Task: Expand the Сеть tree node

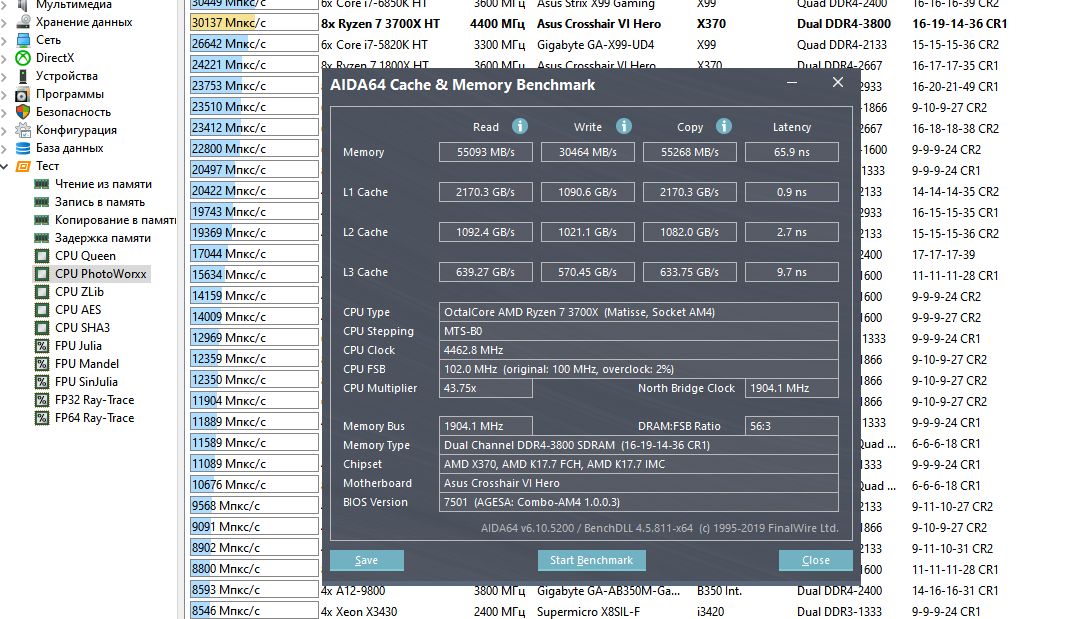Action: (x=6, y=40)
